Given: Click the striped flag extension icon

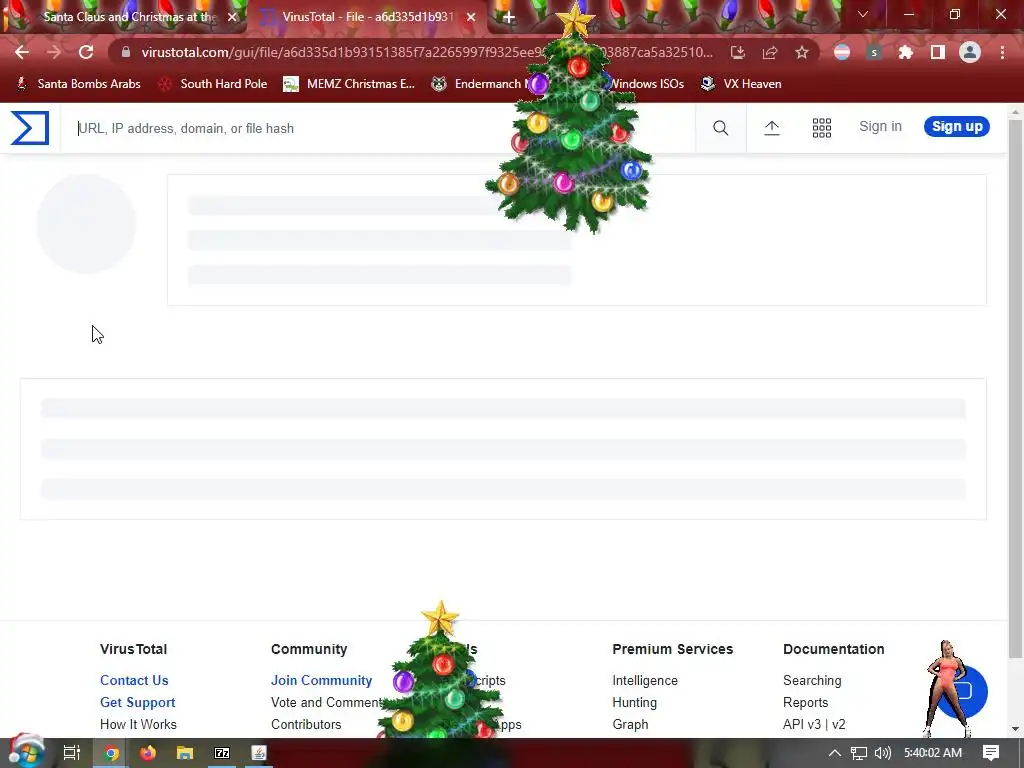Looking at the screenshot, I should [x=842, y=52].
